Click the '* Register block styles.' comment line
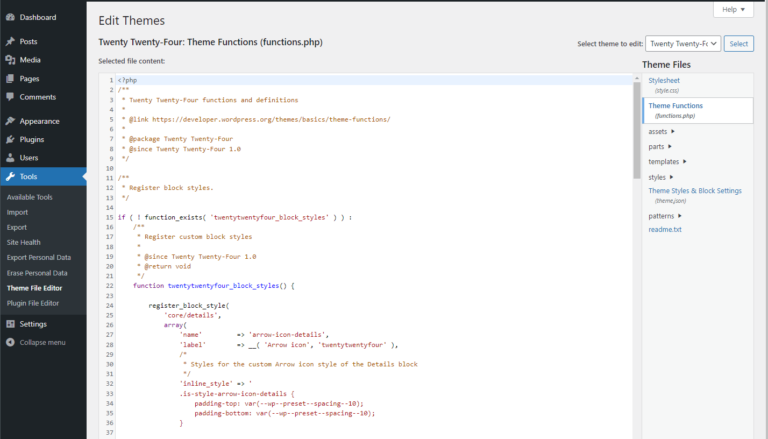Screen dimensions: 768x439 167,188
